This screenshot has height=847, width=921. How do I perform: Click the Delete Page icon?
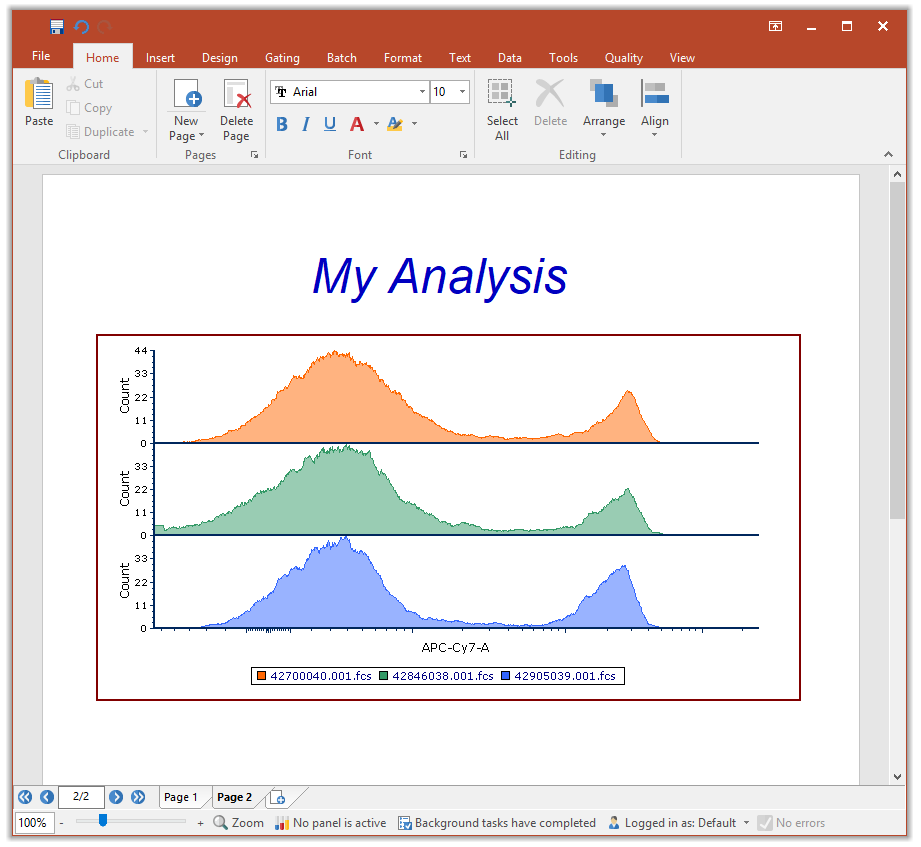tap(236, 95)
